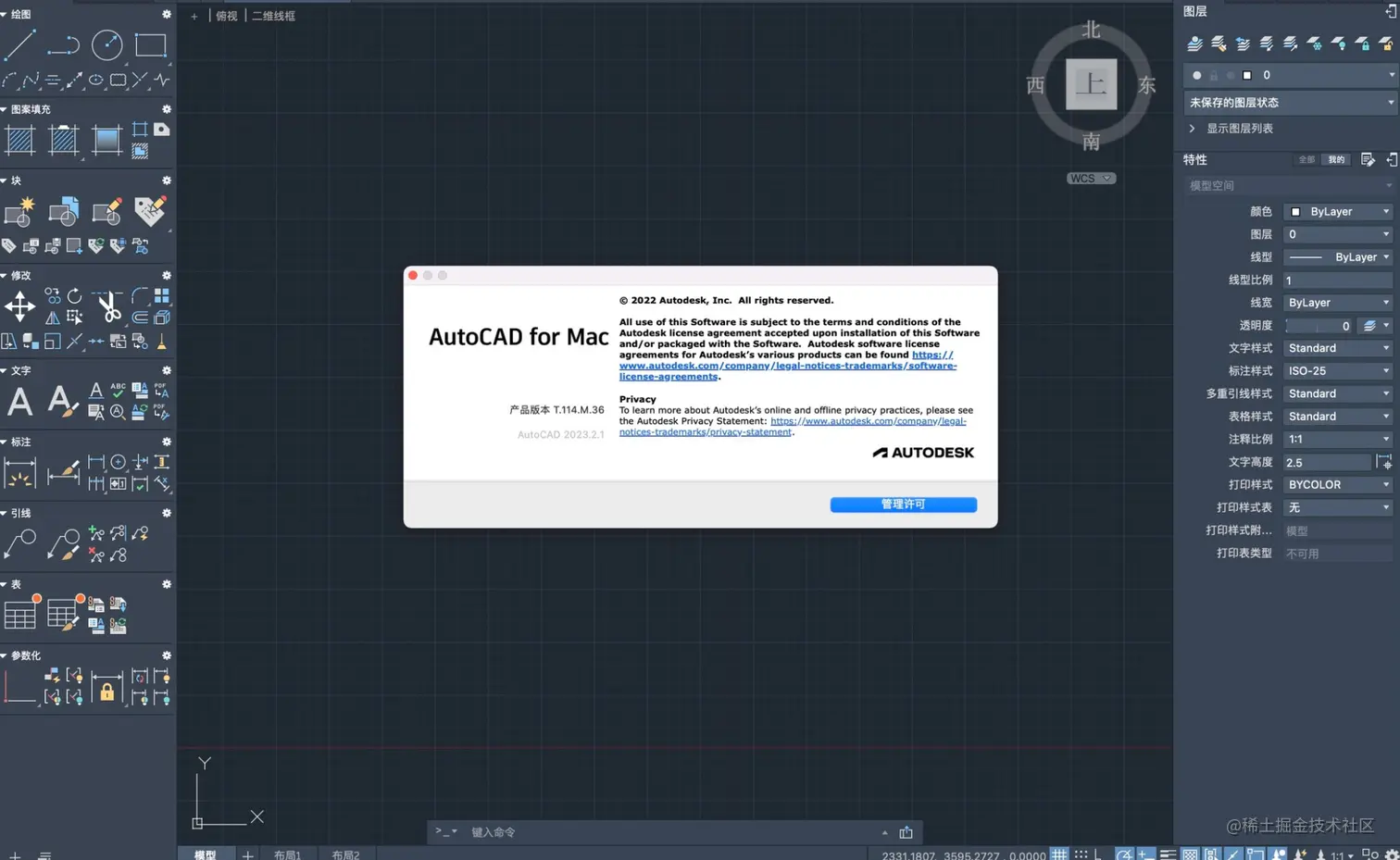Open the 未保存的图层状态 dropdown
Image resolution: width=1400 pixels, height=860 pixels.
pyautogui.click(x=1291, y=103)
